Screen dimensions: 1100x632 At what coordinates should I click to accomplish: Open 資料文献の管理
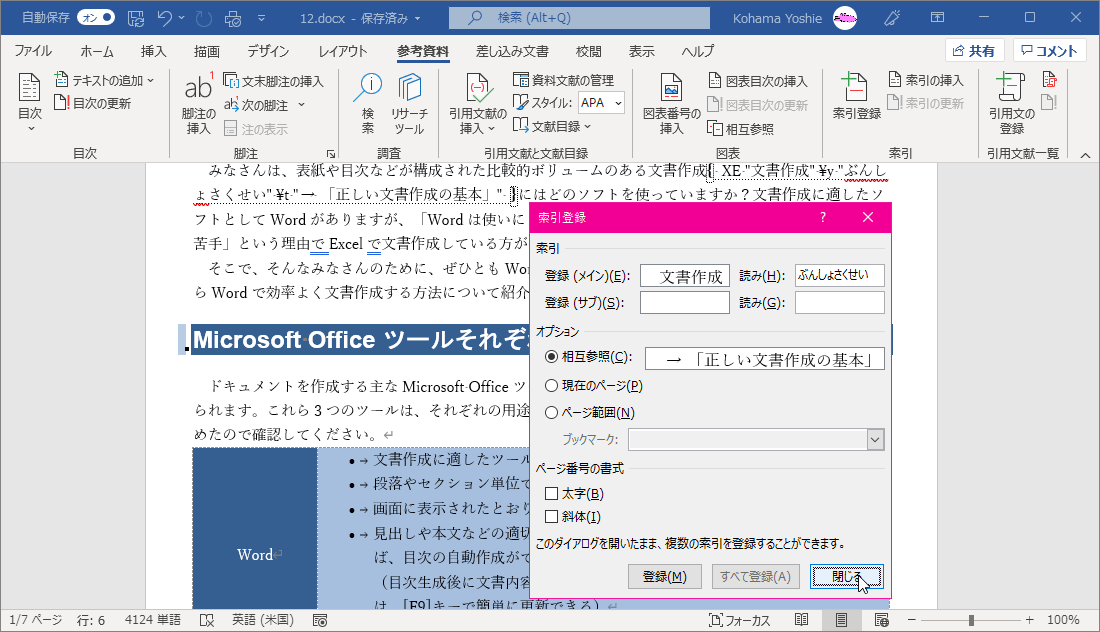point(563,80)
